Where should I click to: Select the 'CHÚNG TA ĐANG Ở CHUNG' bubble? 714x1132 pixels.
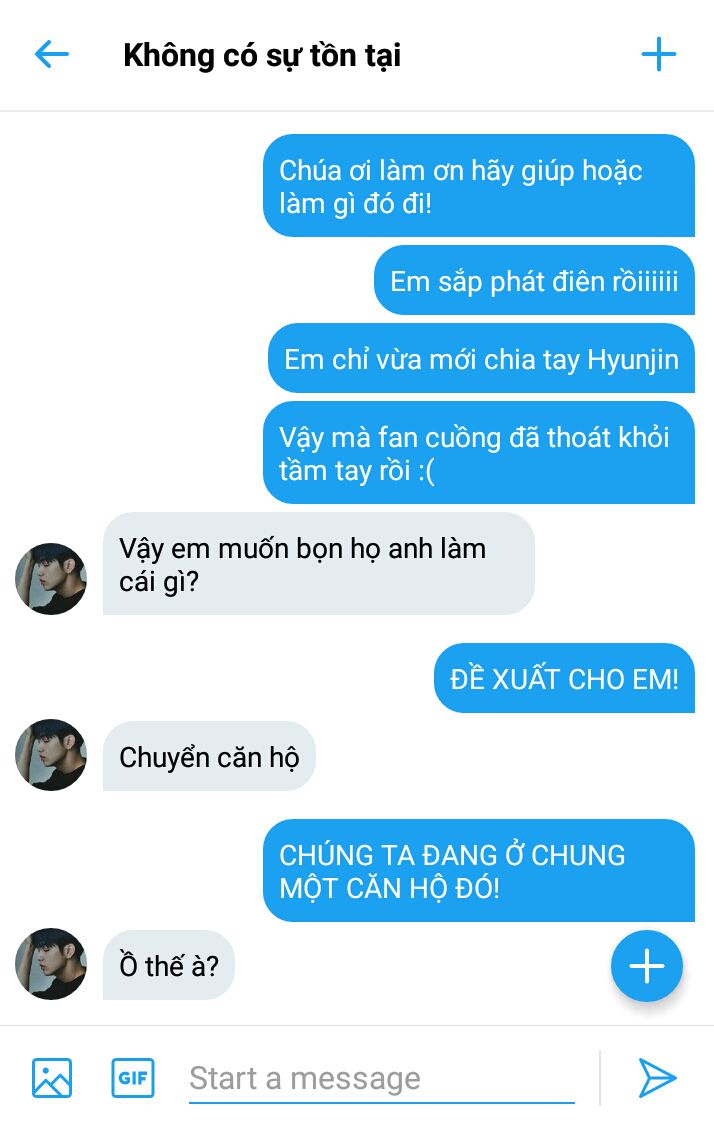479,871
